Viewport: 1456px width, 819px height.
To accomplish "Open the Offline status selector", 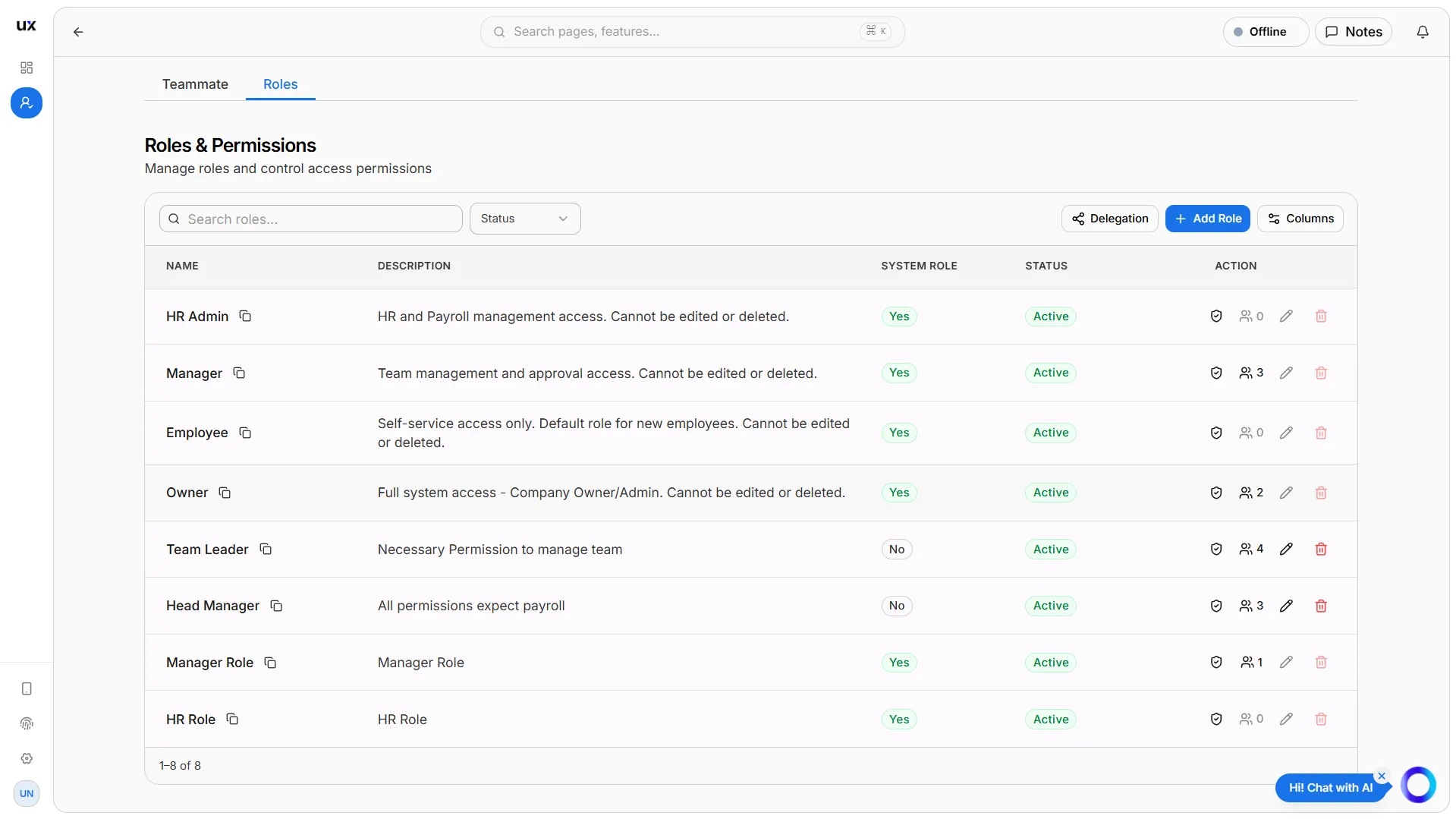I will 1266,32.
